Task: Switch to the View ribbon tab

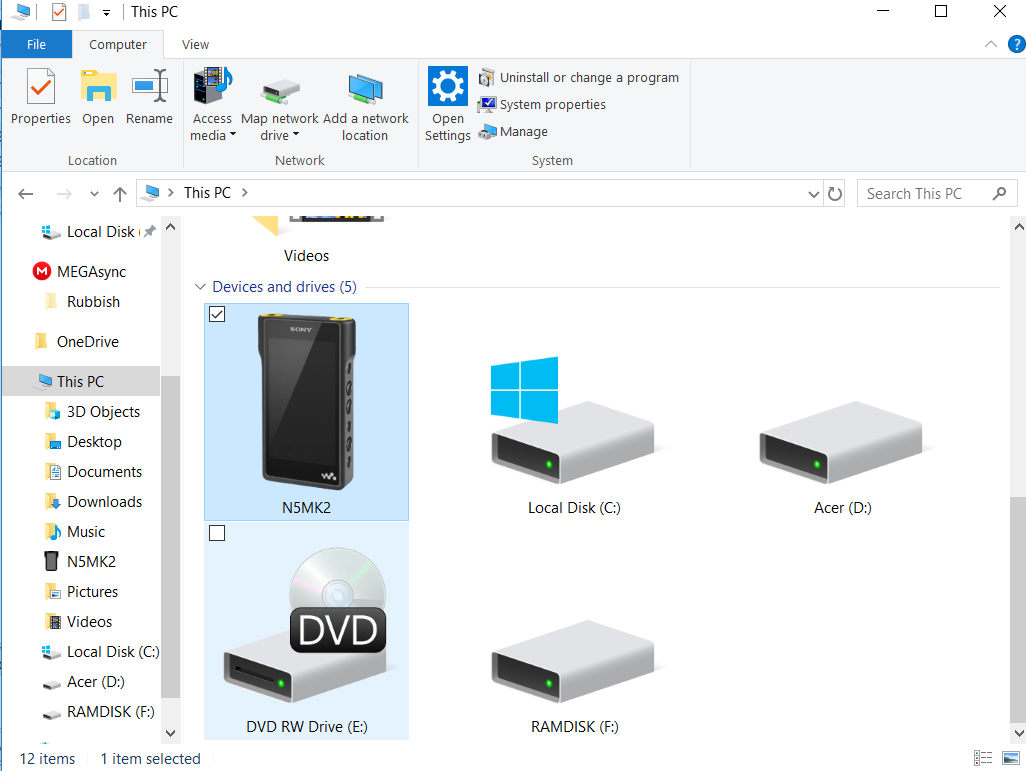Action: pyautogui.click(x=195, y=45)
